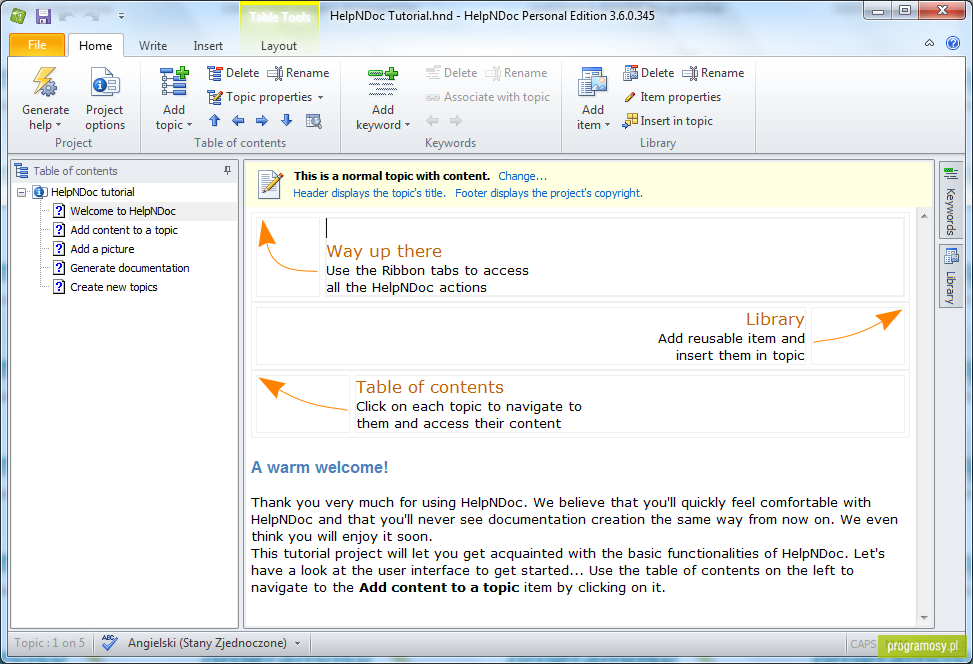Open Item properties in Library group

(x=672, y=97)
